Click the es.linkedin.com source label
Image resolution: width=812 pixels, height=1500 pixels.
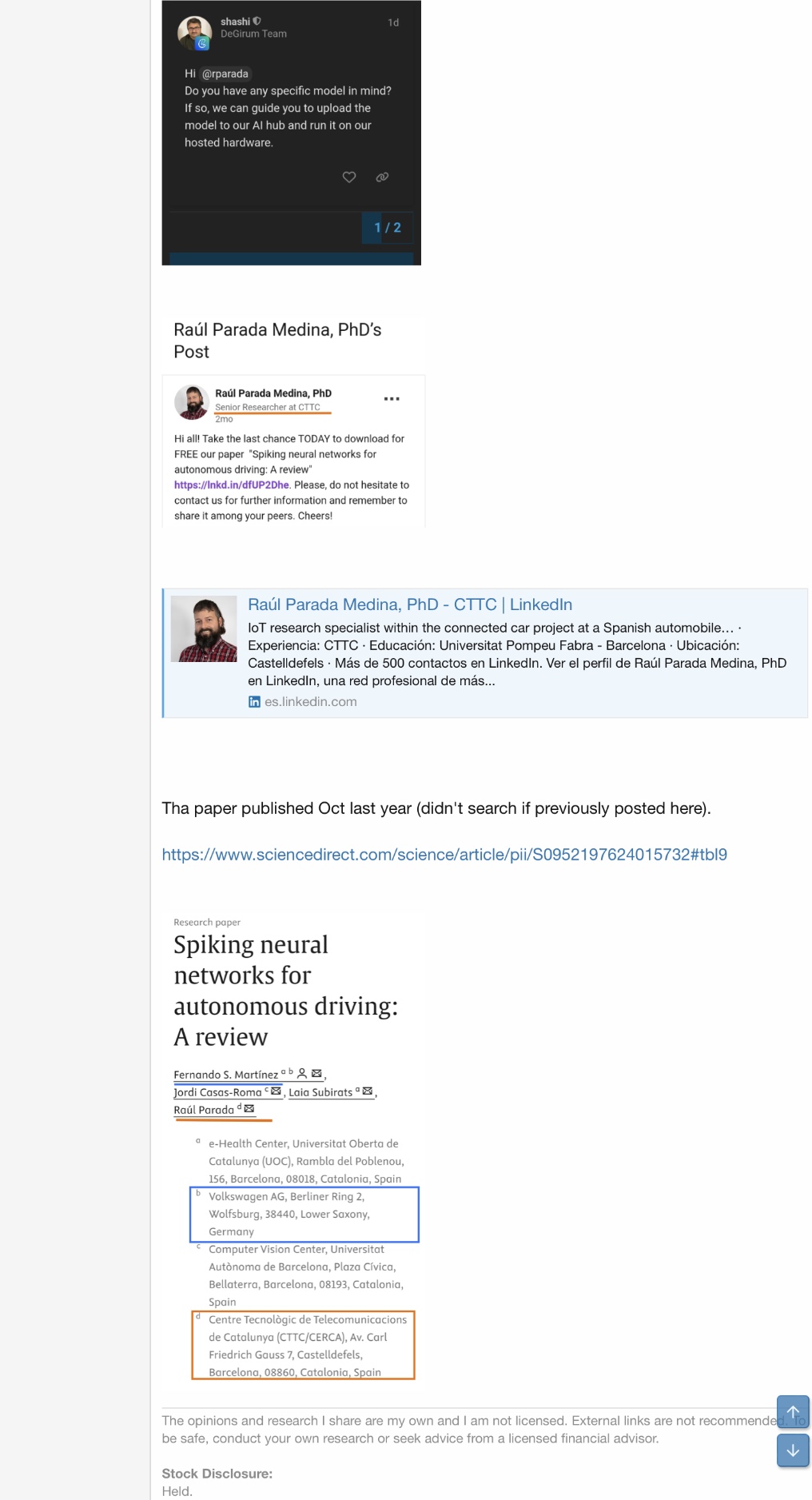(x=311, y=701)
